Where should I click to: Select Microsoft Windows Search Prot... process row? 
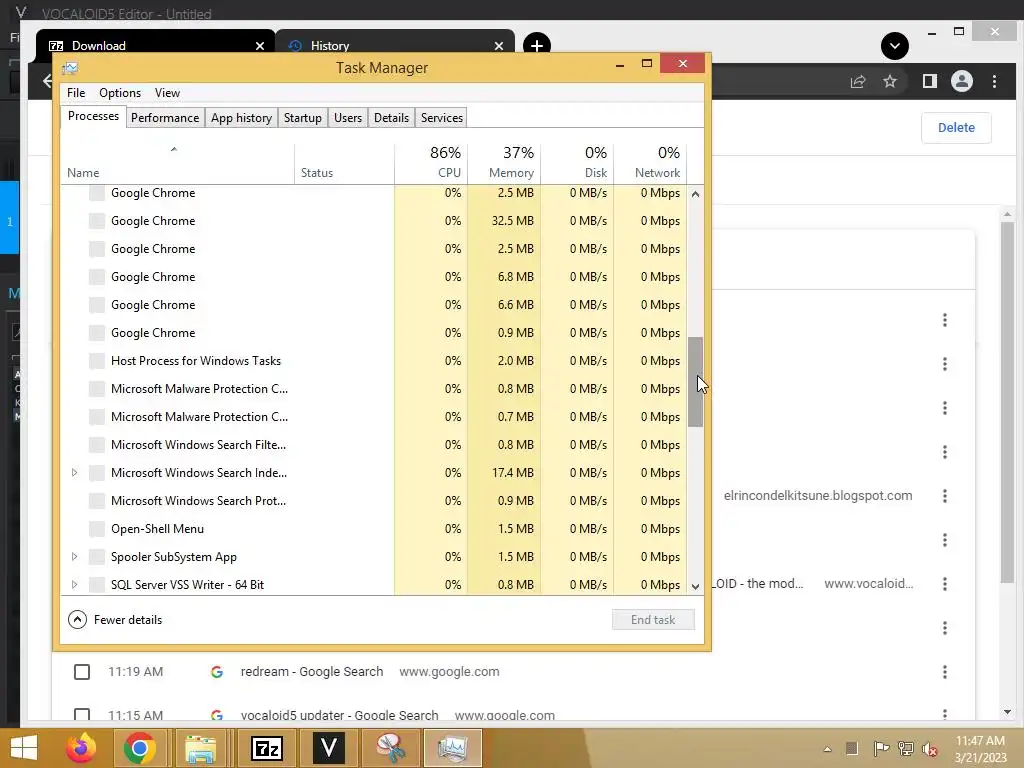pyautogui.click(x=374, y=501)
